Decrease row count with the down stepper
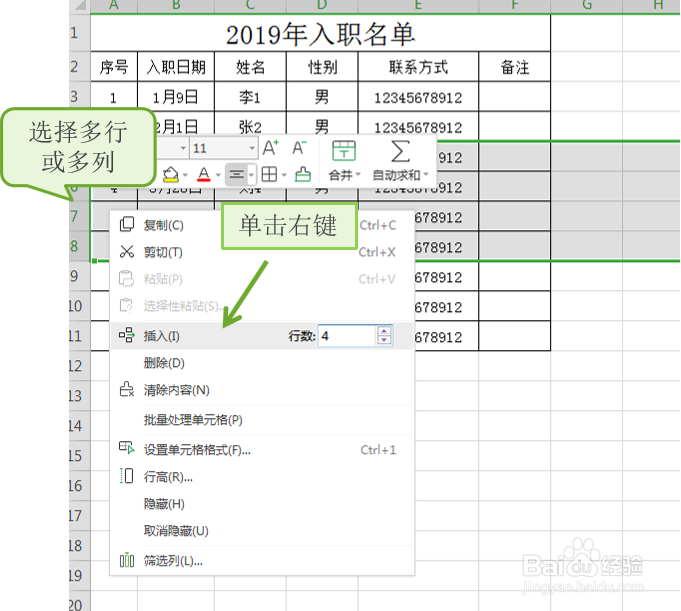This screenshot has width=681, height=611. click(x=384, y=340)
